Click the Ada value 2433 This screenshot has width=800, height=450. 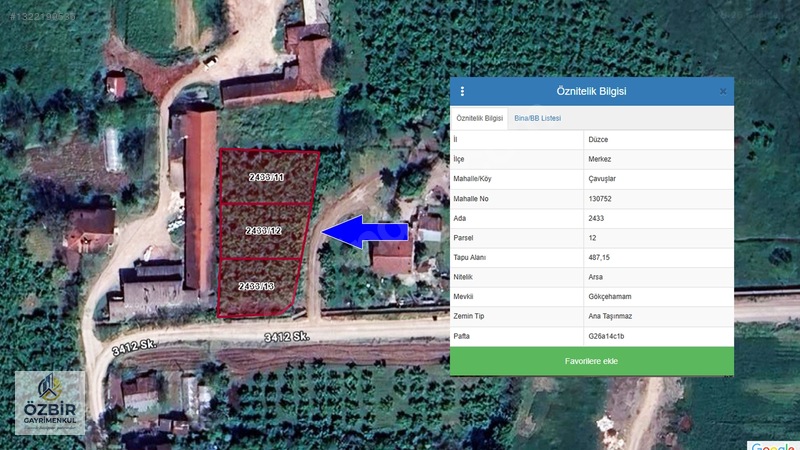click(x=596, y=218)
